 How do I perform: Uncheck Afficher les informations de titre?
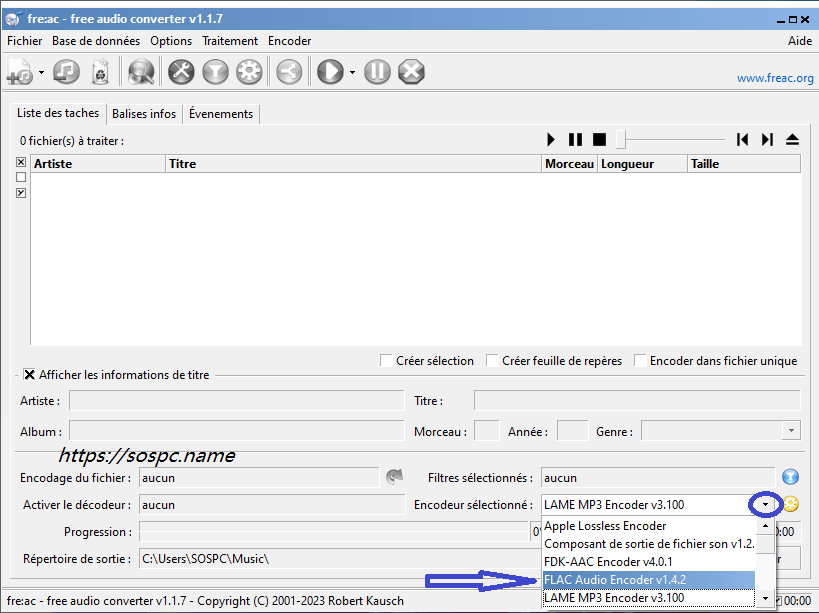30,375
